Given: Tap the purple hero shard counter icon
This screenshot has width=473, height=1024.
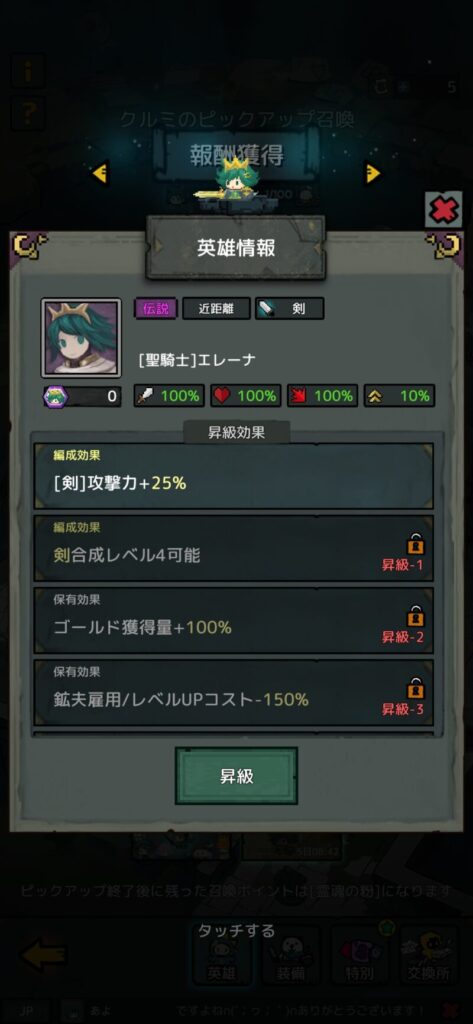Looking at the screenshot, I should coord(56,396).
